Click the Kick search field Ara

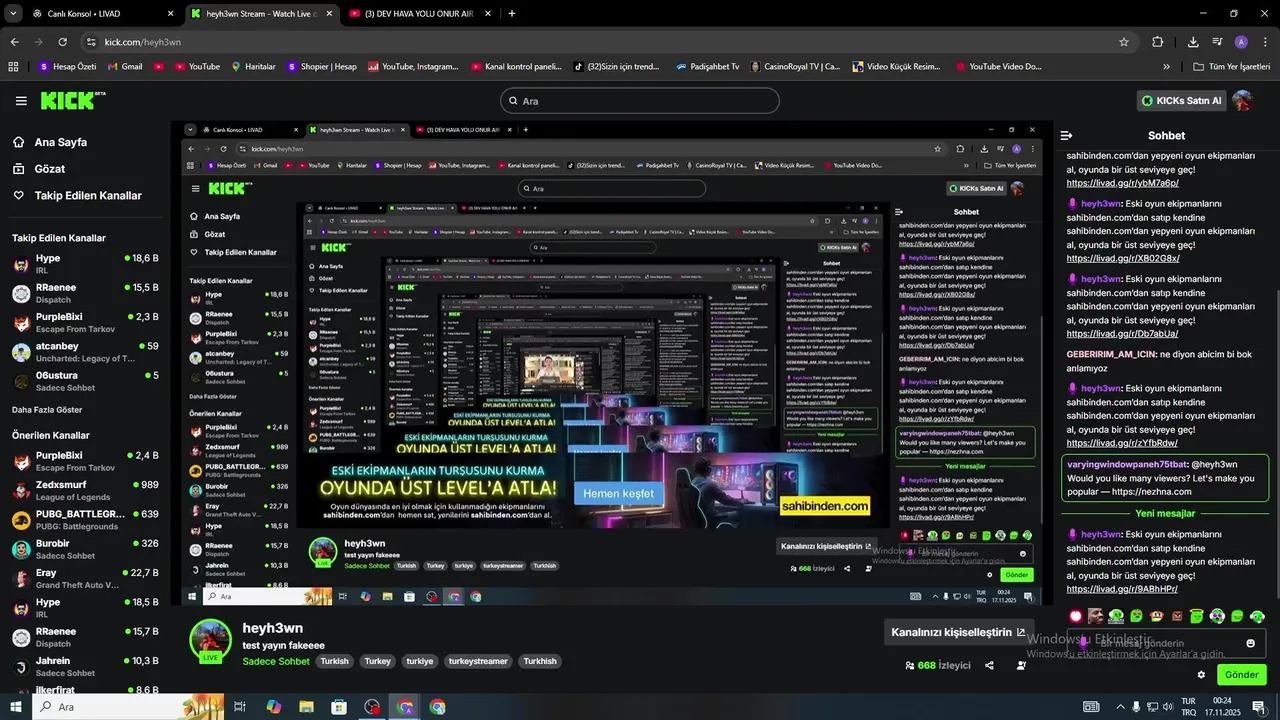640,101
